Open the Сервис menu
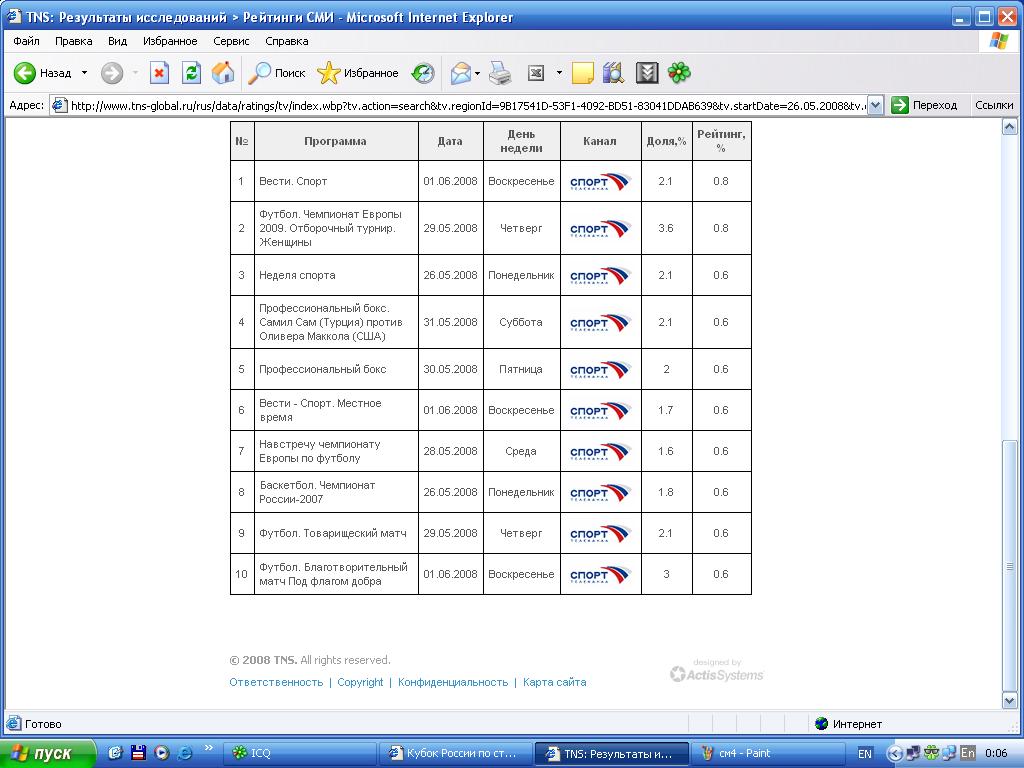Viewport: 1024px width, 768px height. click(x=231, y=41)
